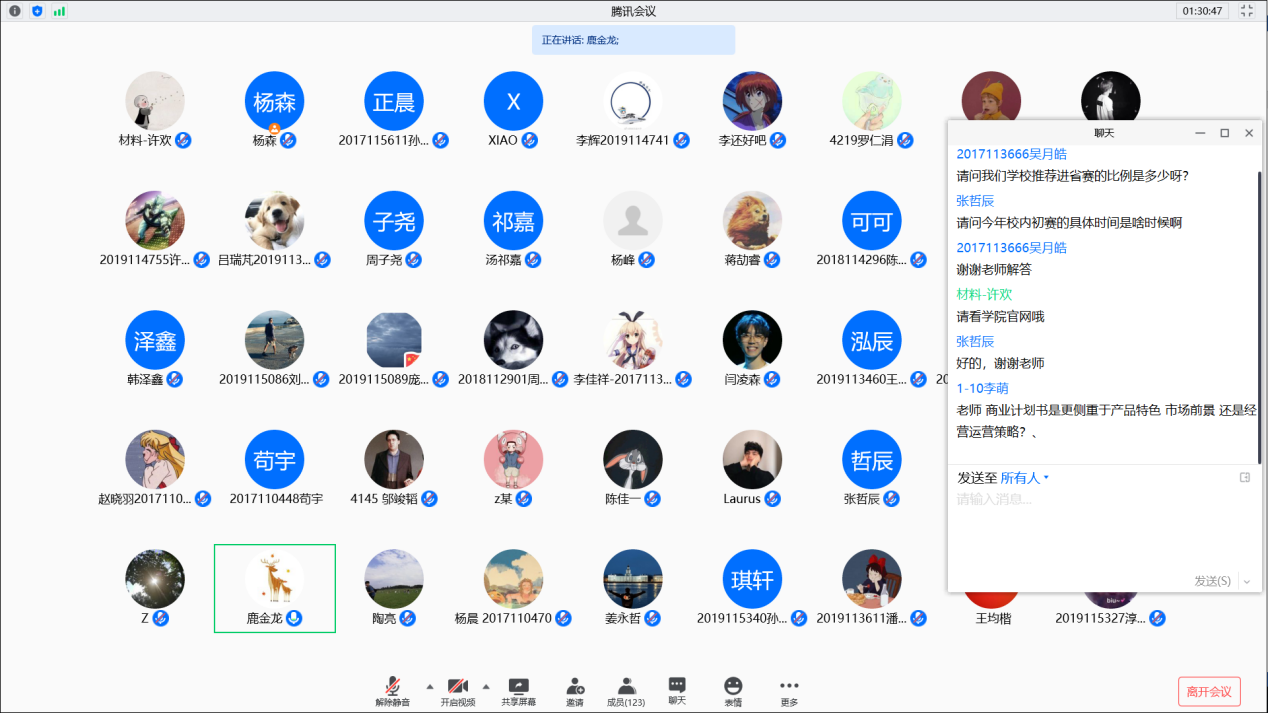Expand send options arrow next to 发送(S)
The width and height of the screenshot is (1268, 713).
click(1247, 581)
